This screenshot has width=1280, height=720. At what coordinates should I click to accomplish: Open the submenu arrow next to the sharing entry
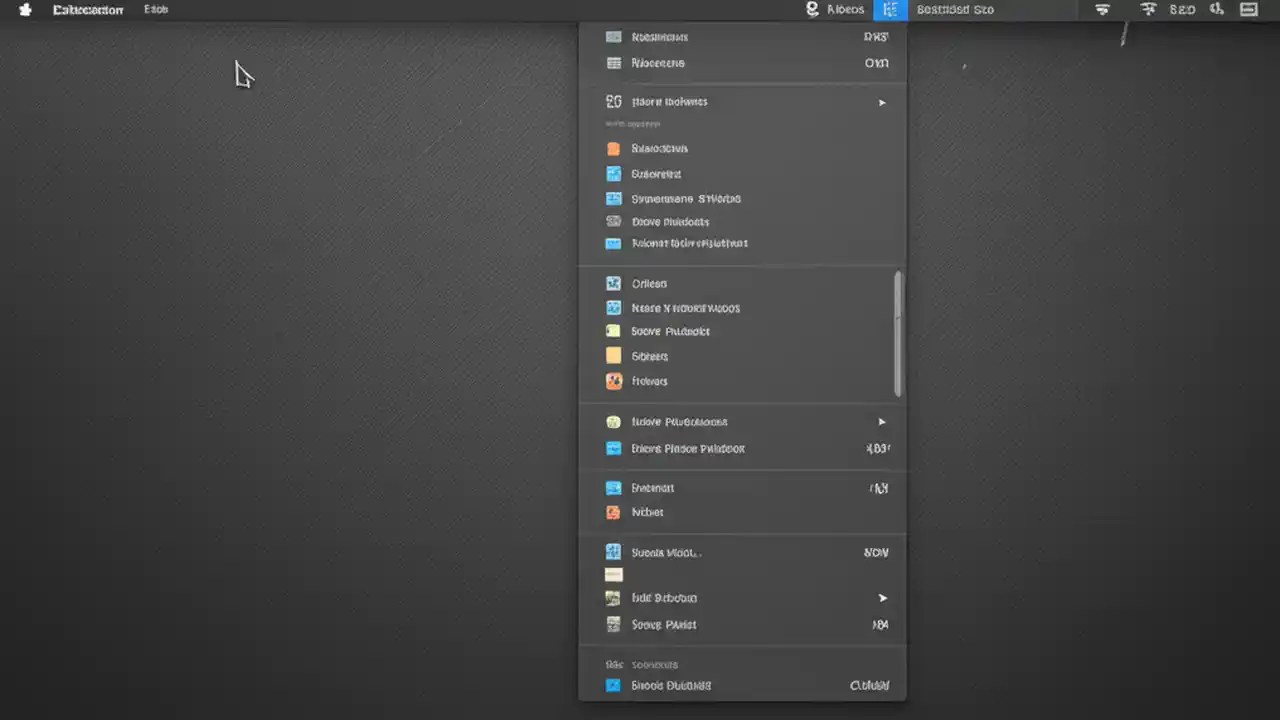point(882,421)
